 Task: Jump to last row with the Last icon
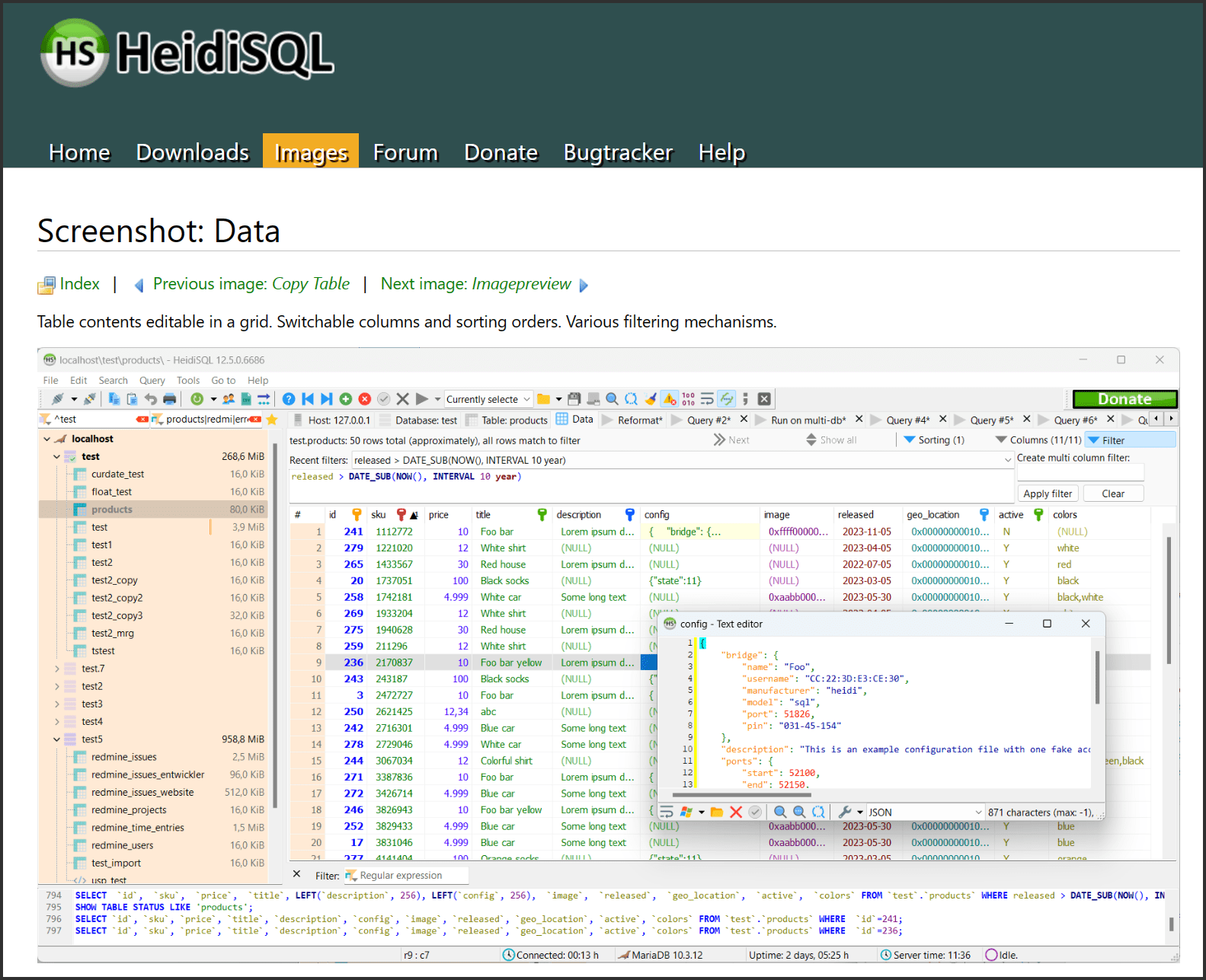pyautogui.click(x=327, y=399)
